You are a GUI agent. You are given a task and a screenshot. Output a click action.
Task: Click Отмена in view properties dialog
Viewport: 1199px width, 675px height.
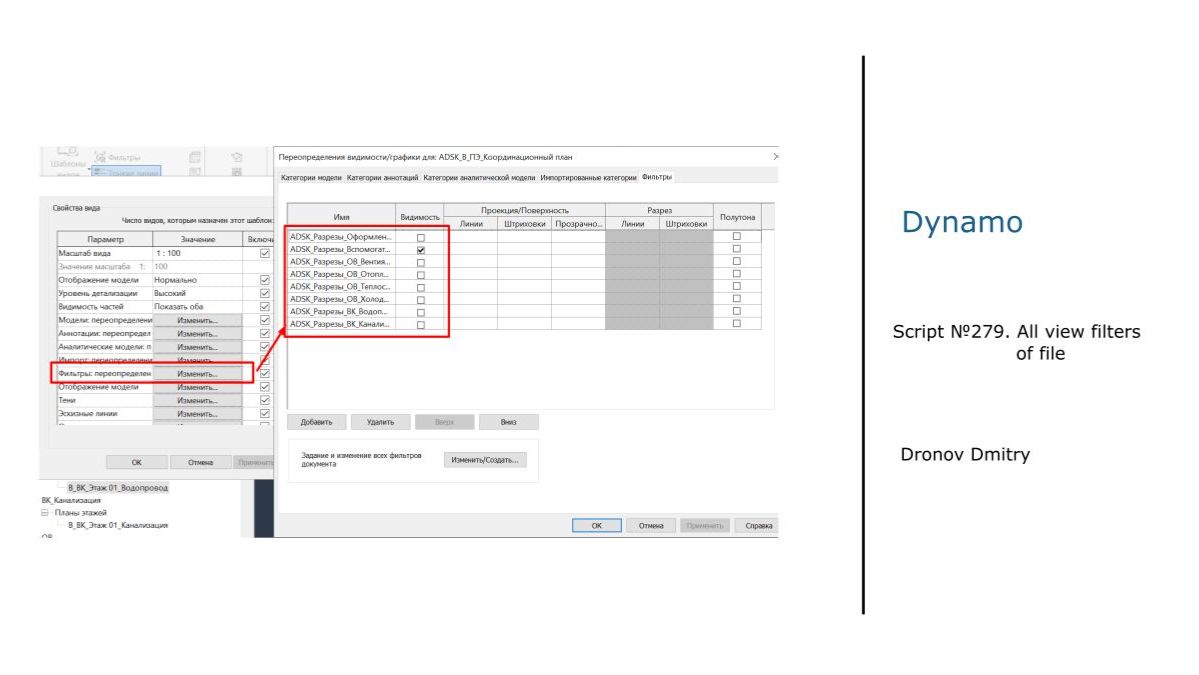[200, 462]
